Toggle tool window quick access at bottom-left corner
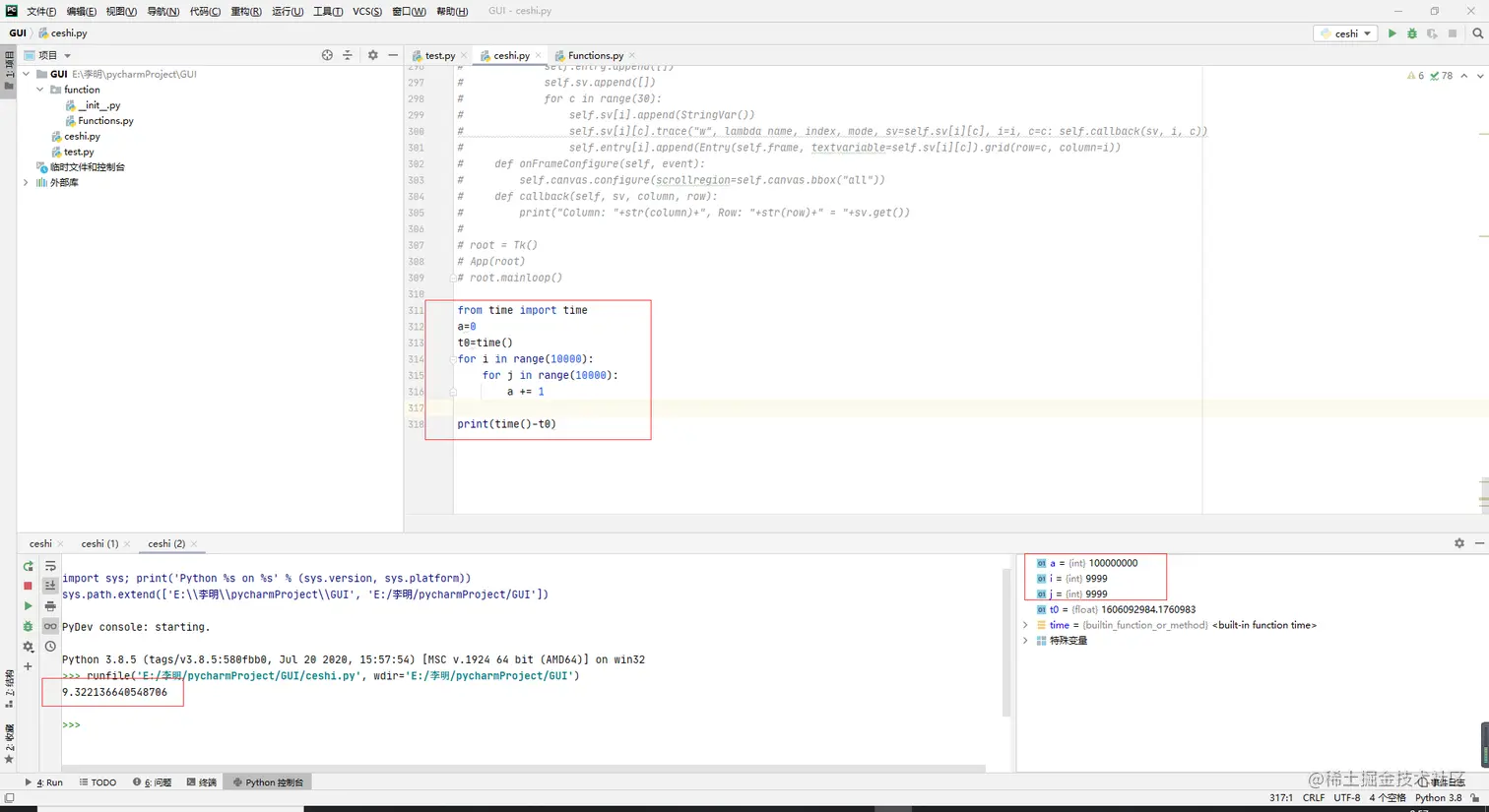1489x812 pixels. pos(9,798)
